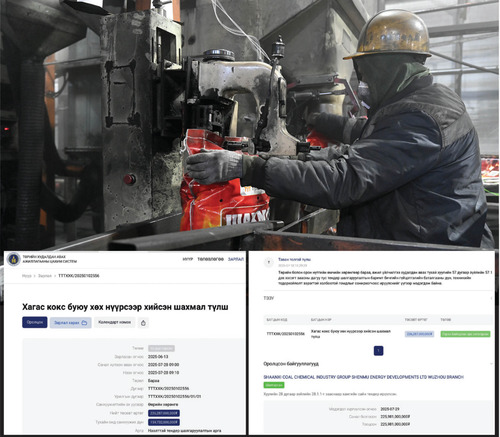Click the Календарт нэмэх button
Image resolution: width=500 pixels, height=437 pixels.
click(x=114, y=322)
